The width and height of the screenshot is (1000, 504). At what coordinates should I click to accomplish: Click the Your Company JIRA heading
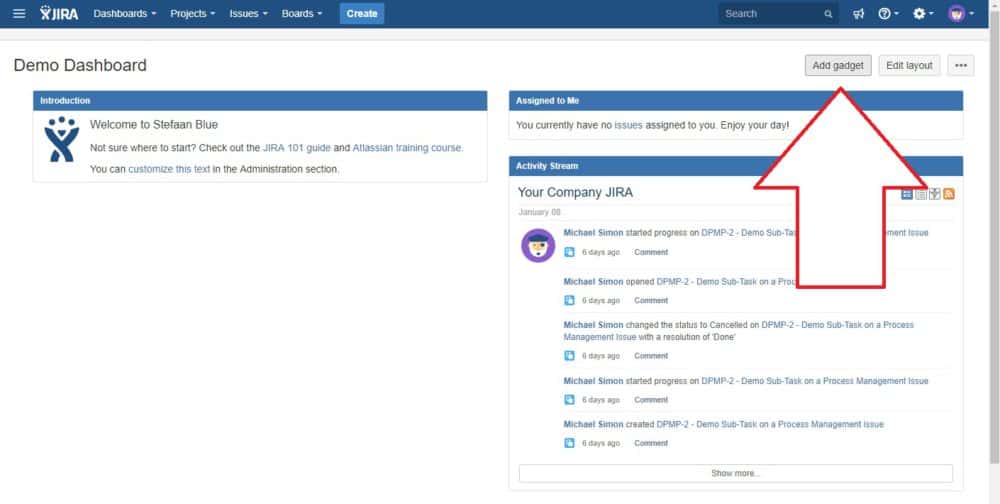pos(575,193)
